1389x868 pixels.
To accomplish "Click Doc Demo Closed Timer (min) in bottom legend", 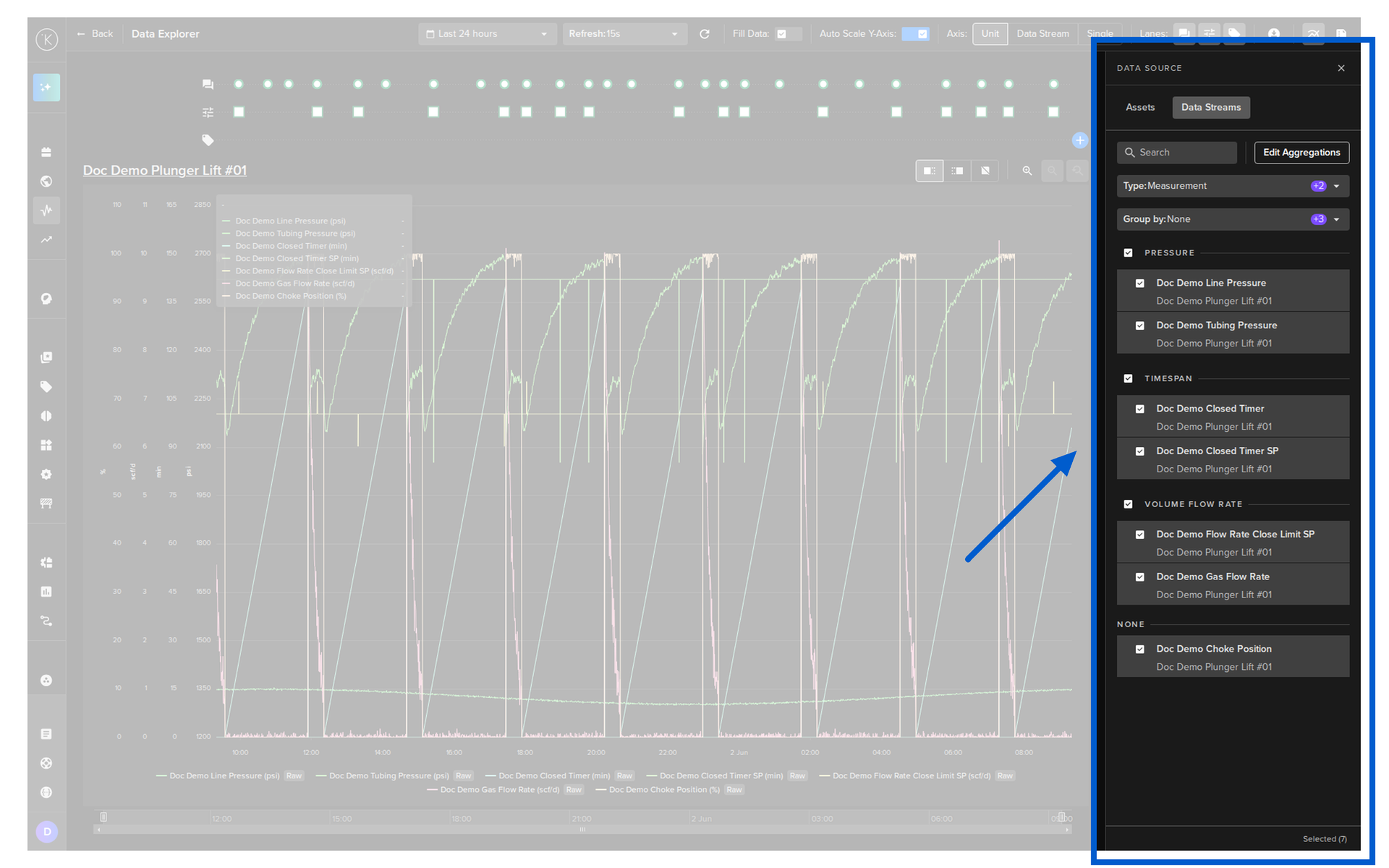I will tap(554, 776).
